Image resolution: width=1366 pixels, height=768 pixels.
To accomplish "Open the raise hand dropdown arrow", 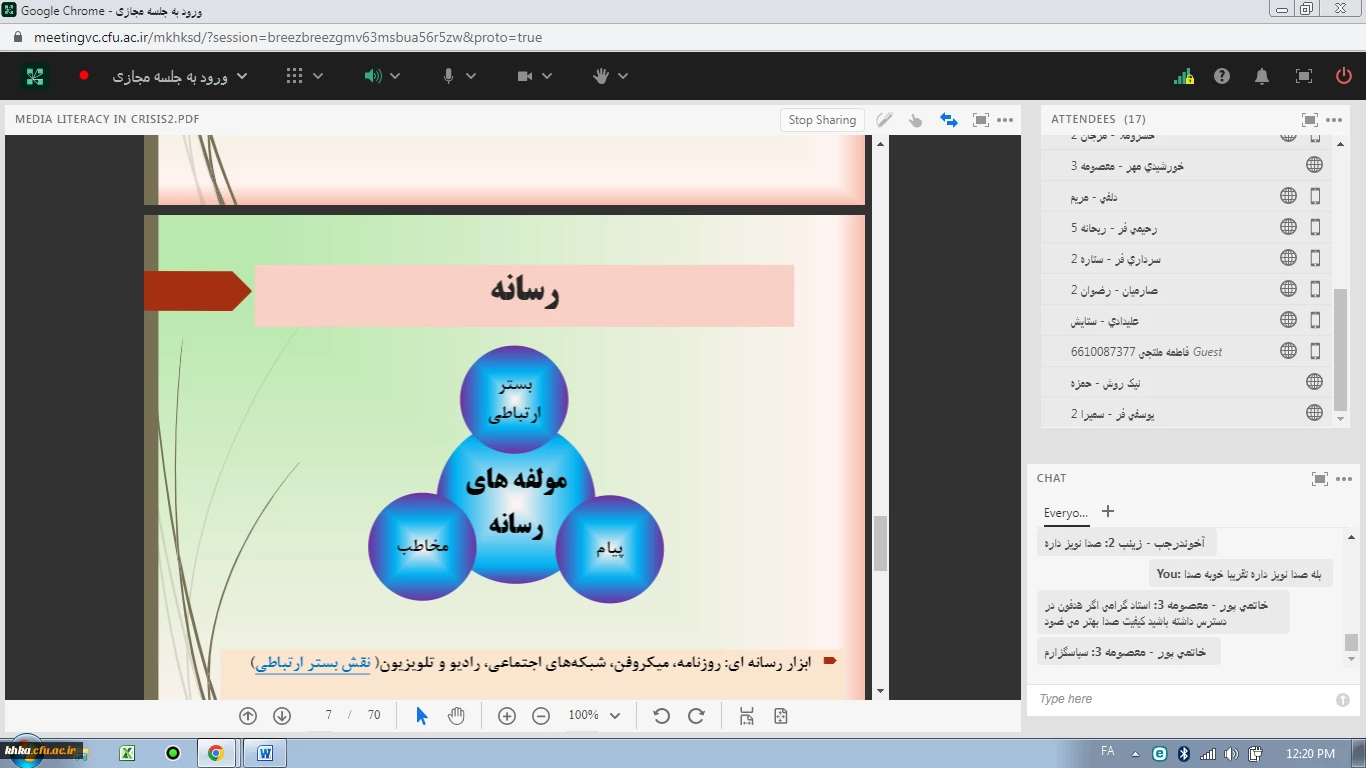I will click(x=623, y=76).
